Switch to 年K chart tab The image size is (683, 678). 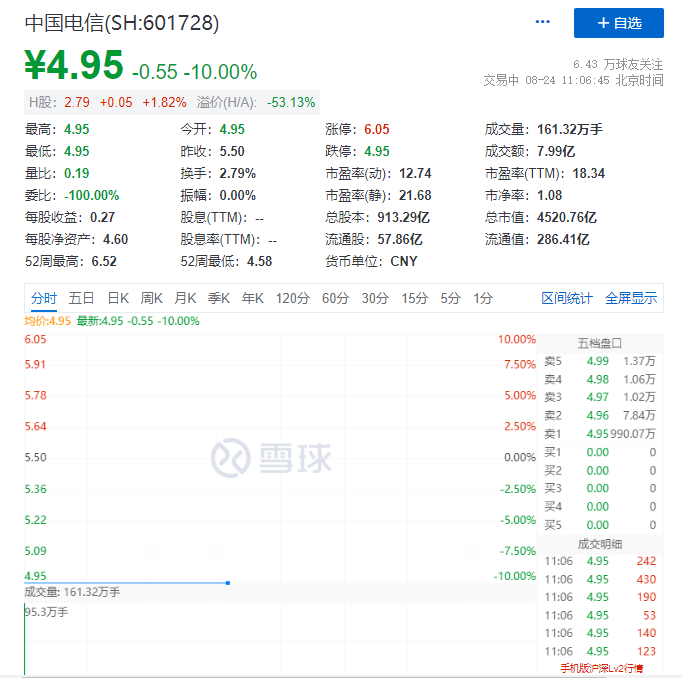click(253, 298)
